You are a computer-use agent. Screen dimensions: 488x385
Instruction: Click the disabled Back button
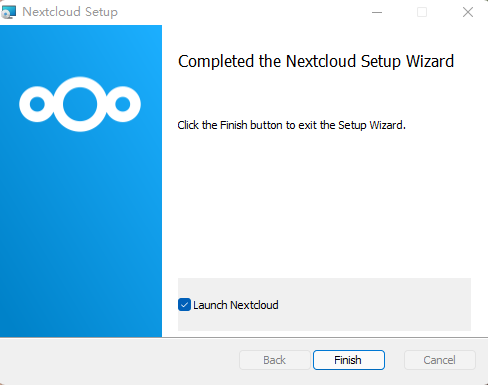click(x=275, y=360)
